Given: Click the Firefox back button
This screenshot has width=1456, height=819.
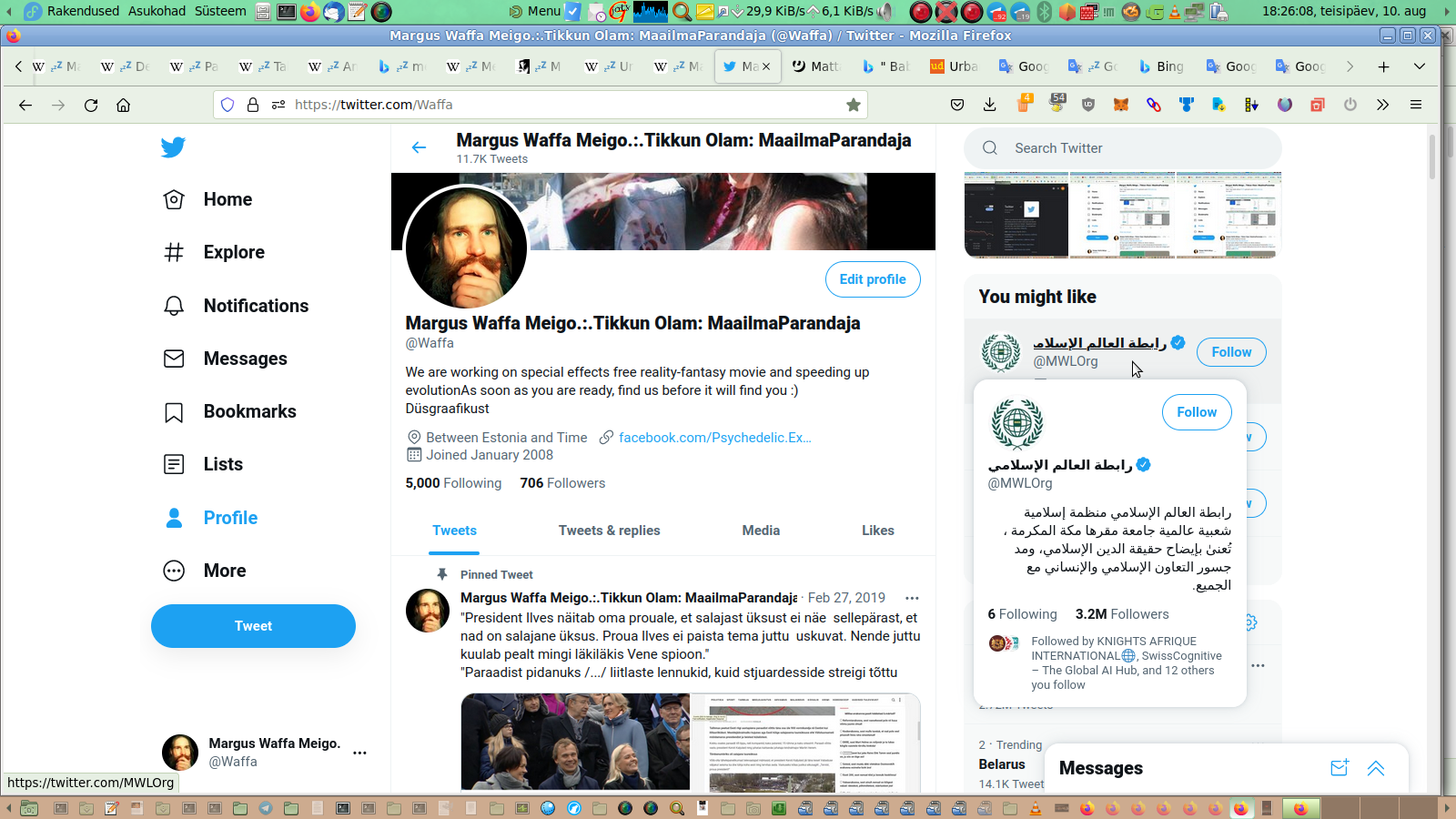Looking at the screenshot, I should coord(25,105).
